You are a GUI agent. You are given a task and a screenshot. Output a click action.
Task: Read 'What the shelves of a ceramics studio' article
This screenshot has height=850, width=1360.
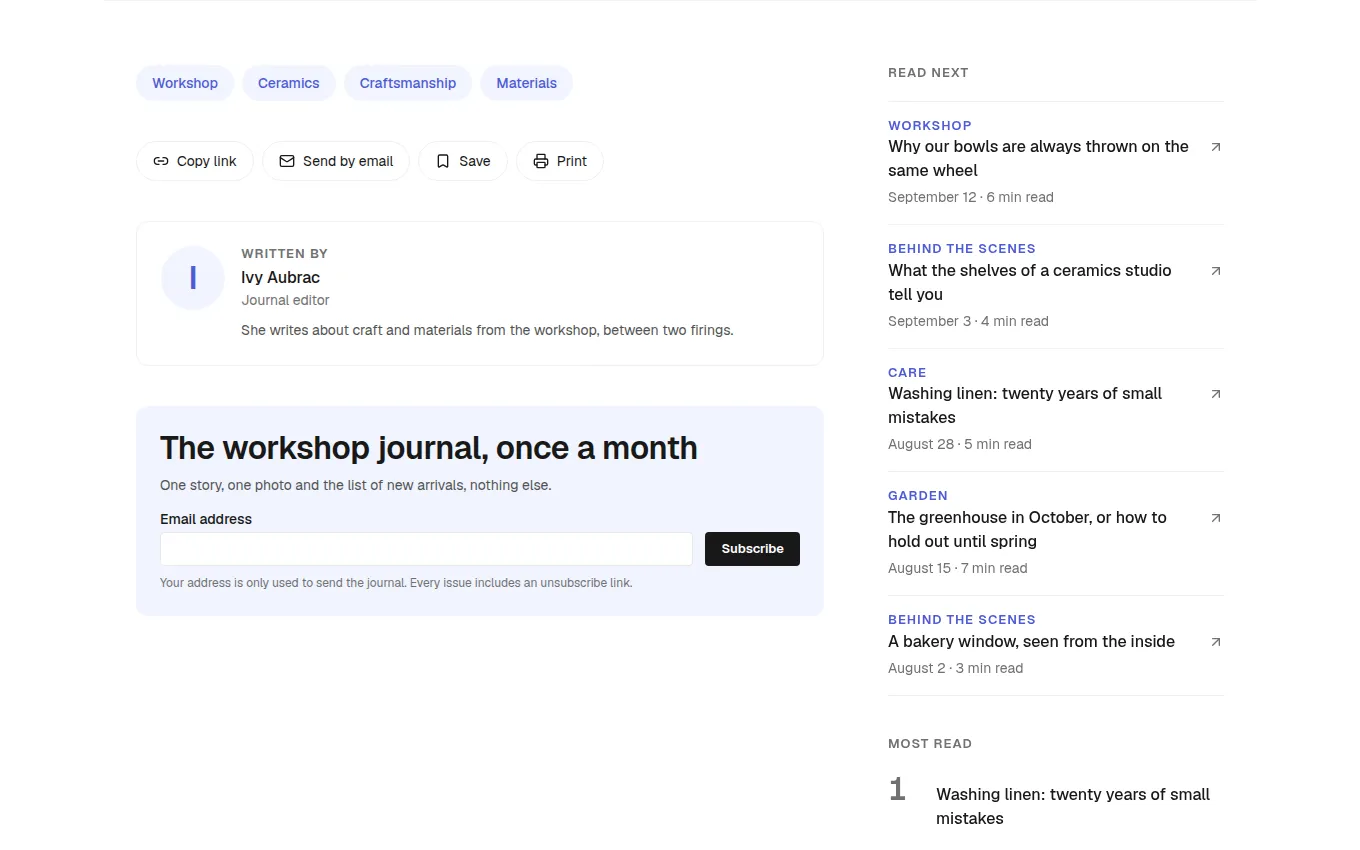pyautogui.click(x=1030, y=282)
